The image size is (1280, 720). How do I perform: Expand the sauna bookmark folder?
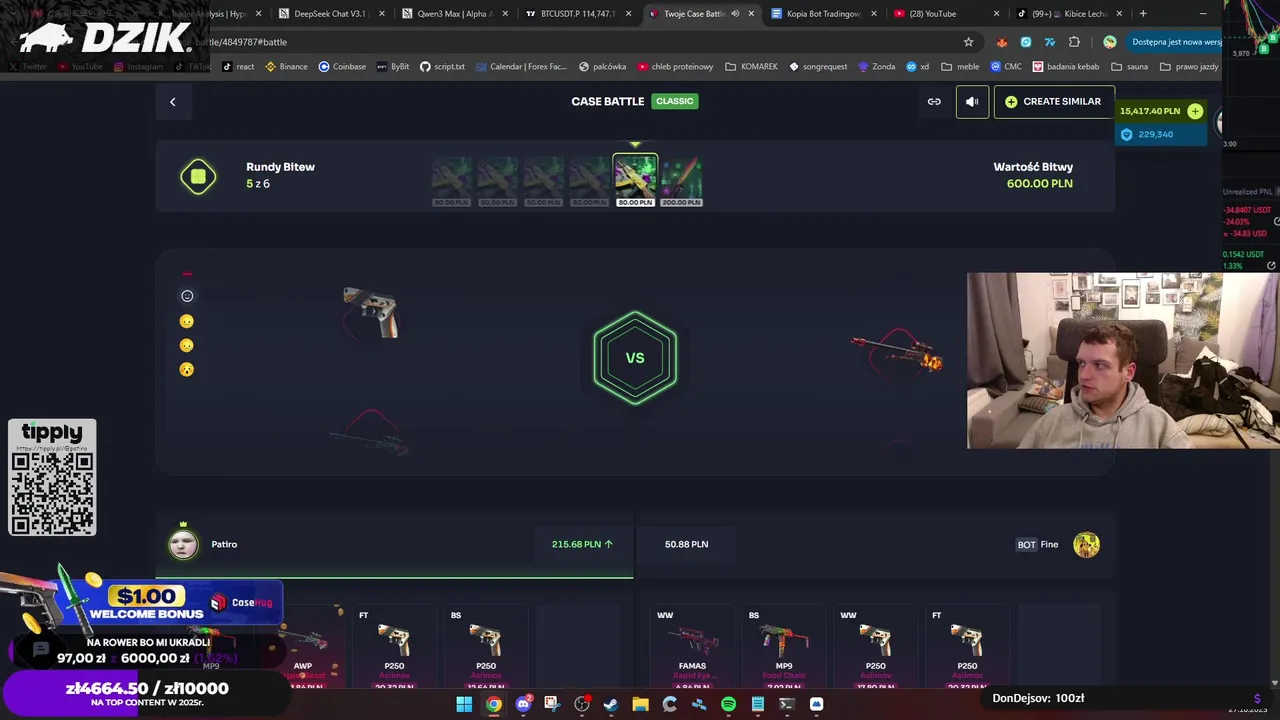click(x=1129, y=67)
